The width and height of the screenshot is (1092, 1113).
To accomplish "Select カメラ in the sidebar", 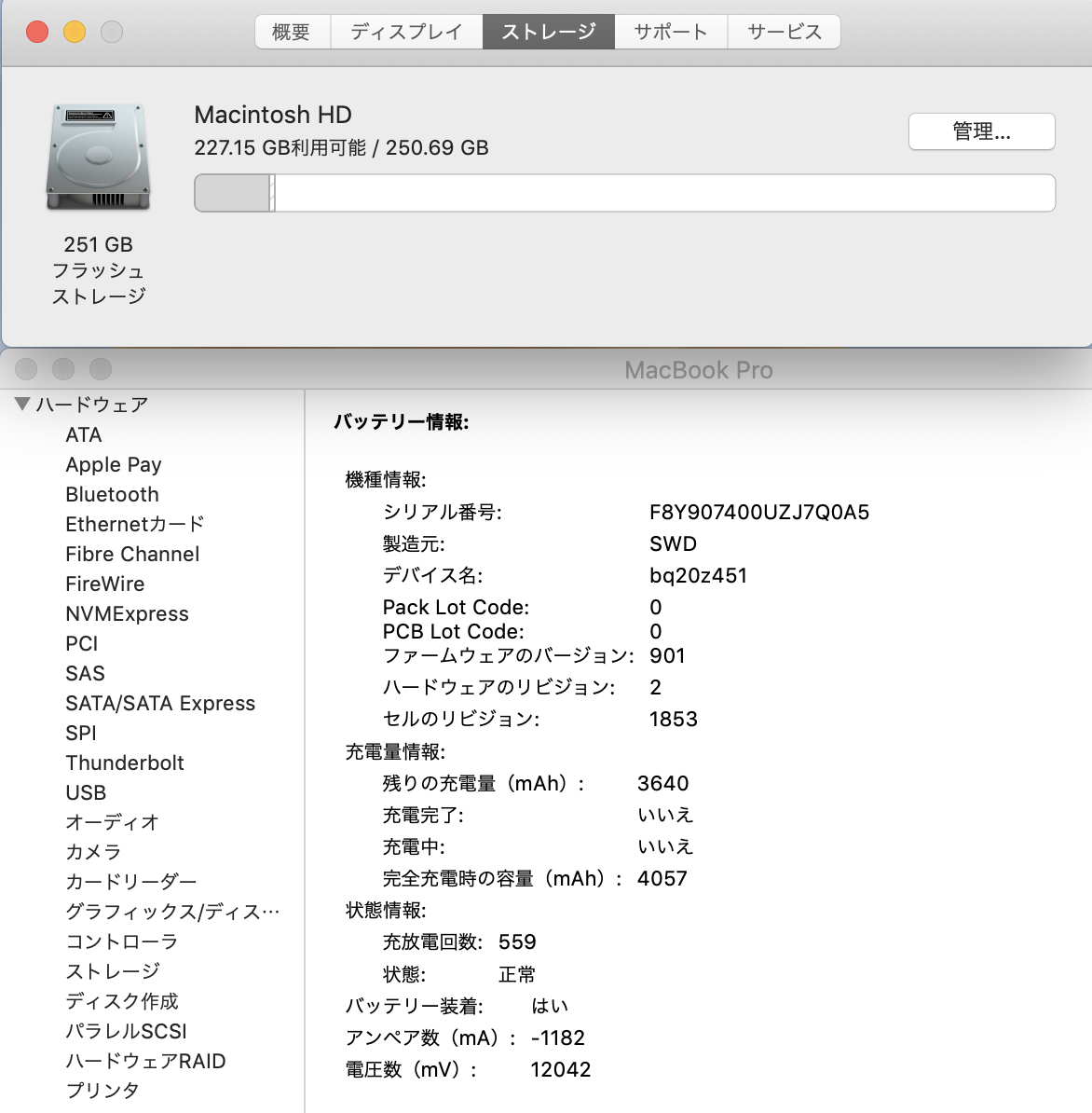I will 93,852.
